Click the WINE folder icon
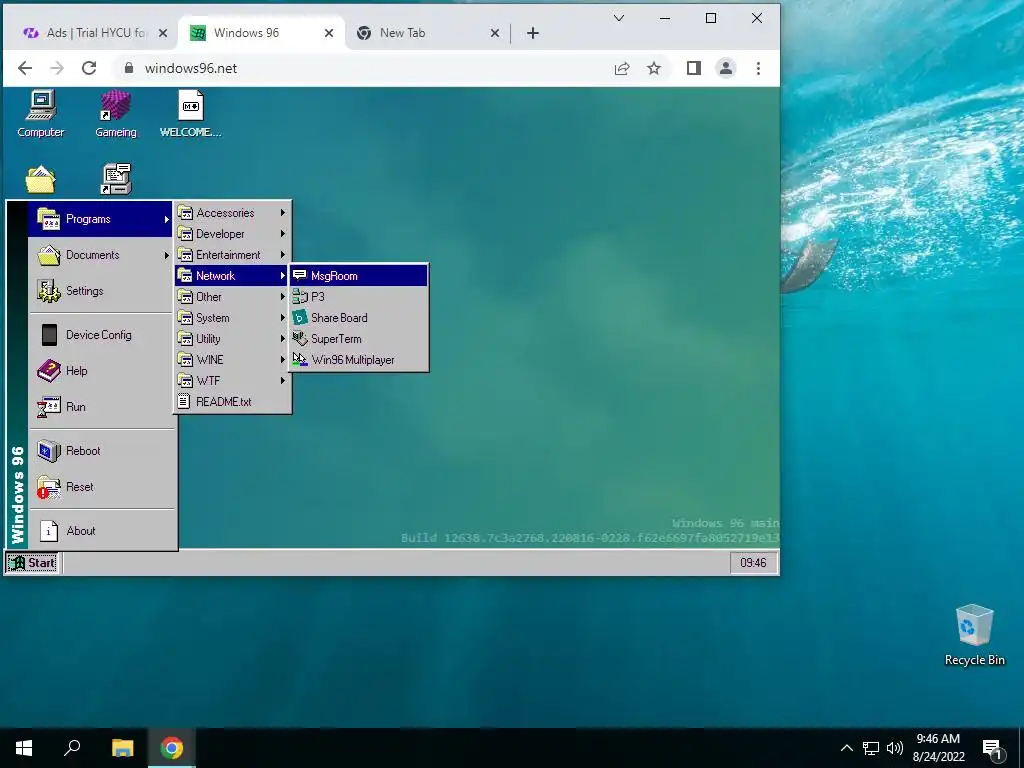1024x768 pixels. click(185, 359)
